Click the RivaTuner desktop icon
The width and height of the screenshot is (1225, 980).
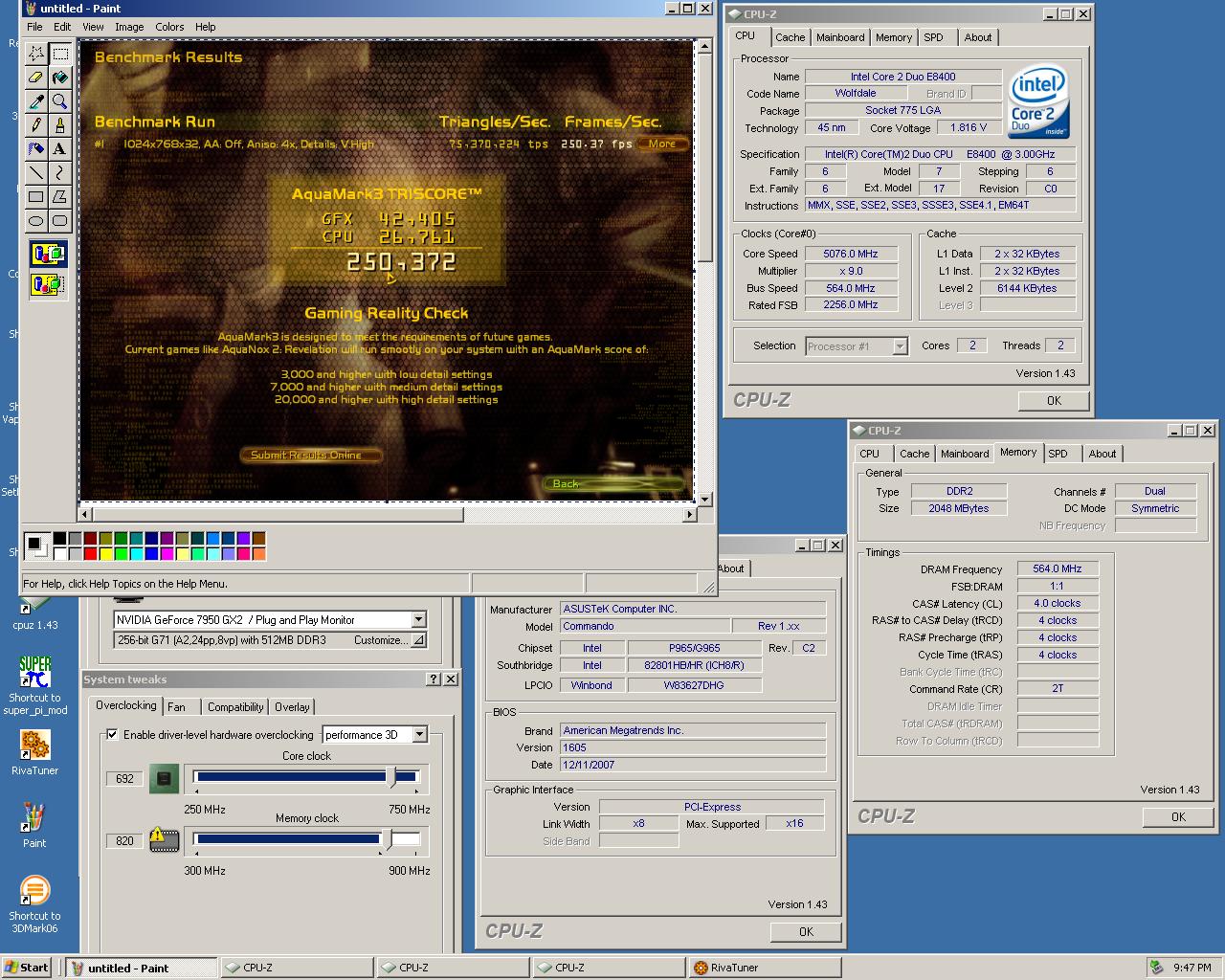(35, 753)
